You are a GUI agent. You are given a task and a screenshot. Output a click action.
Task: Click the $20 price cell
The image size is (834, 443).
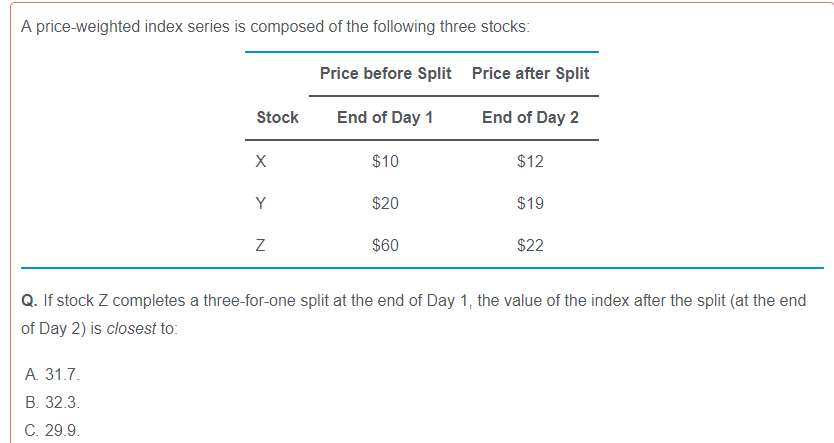point(385,203)
